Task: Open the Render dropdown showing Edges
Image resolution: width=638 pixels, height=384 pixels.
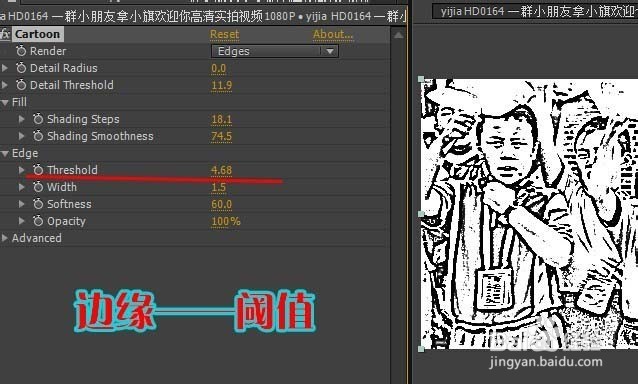Action: [x=275, y=51]
